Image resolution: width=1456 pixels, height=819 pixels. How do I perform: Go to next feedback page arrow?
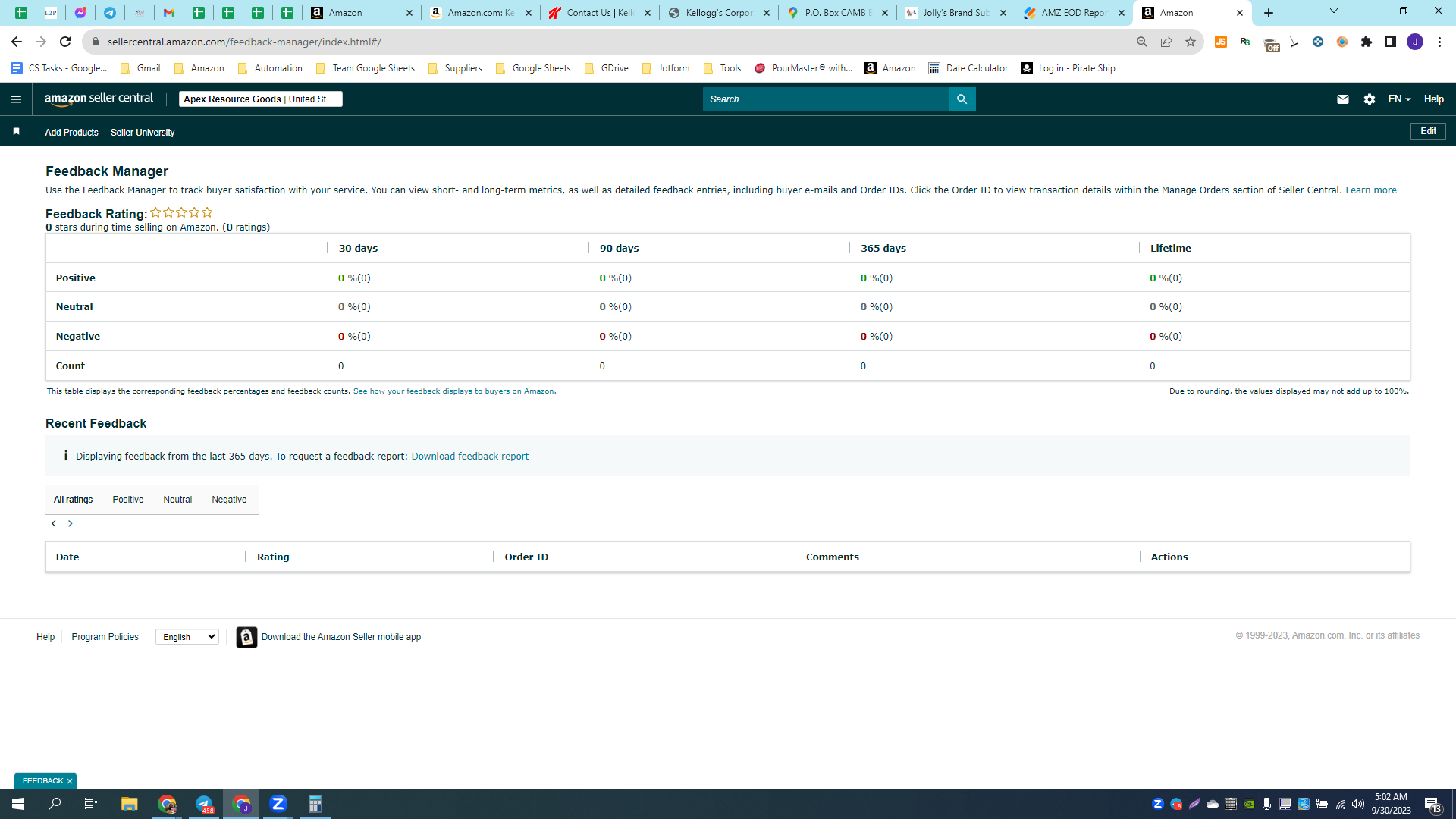click(x=71, y=524)
